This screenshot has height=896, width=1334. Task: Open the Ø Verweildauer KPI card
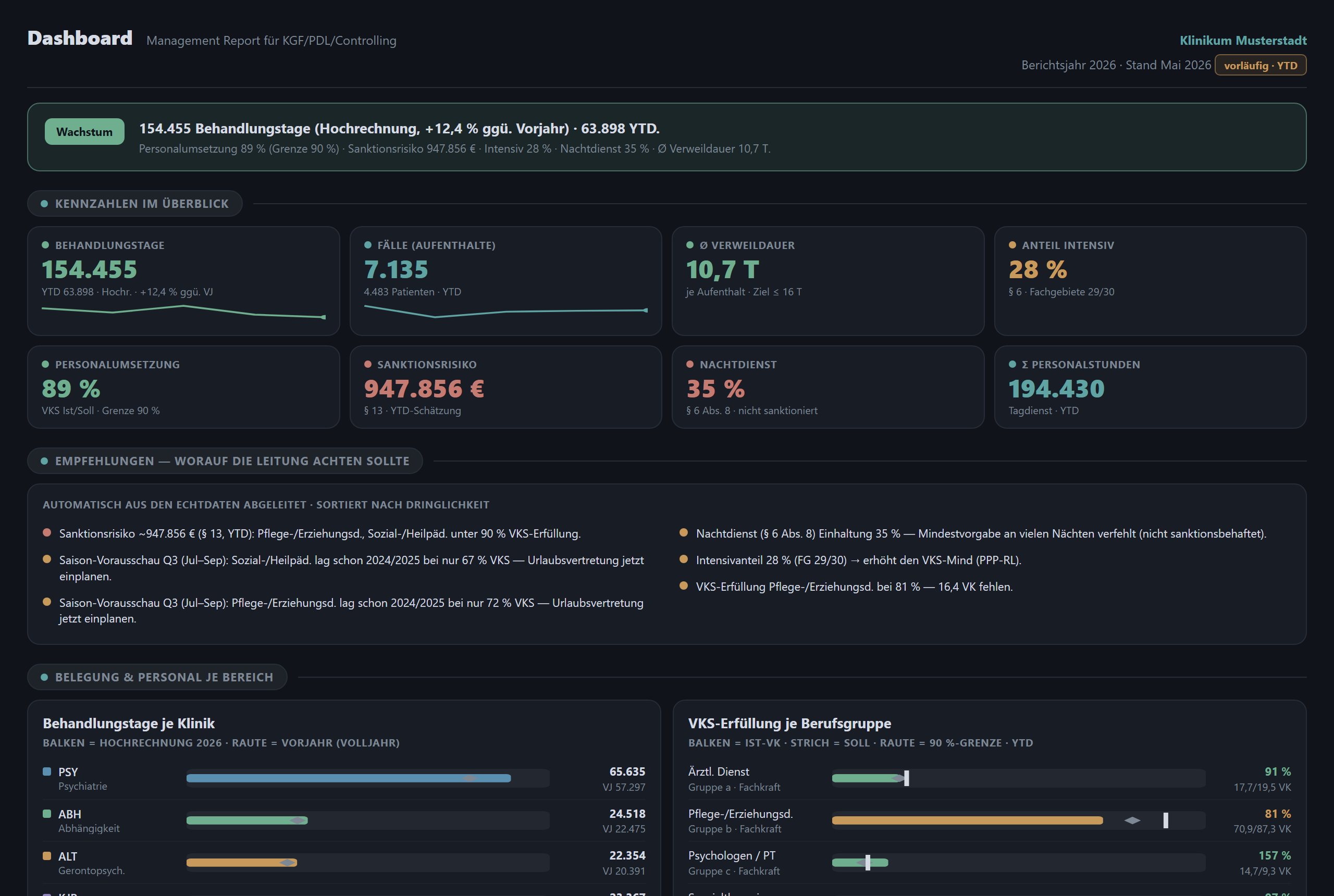pyautogui.click(x=828, y=281)
